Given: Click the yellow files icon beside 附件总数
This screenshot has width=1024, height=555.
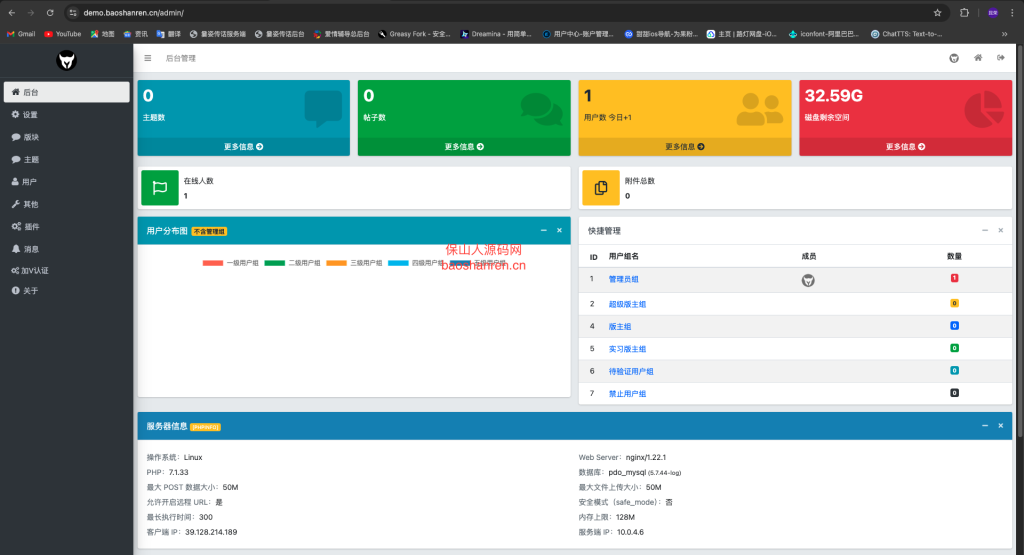Looking at the screenshot, I should pyautogui.click(x=601, y=188).
